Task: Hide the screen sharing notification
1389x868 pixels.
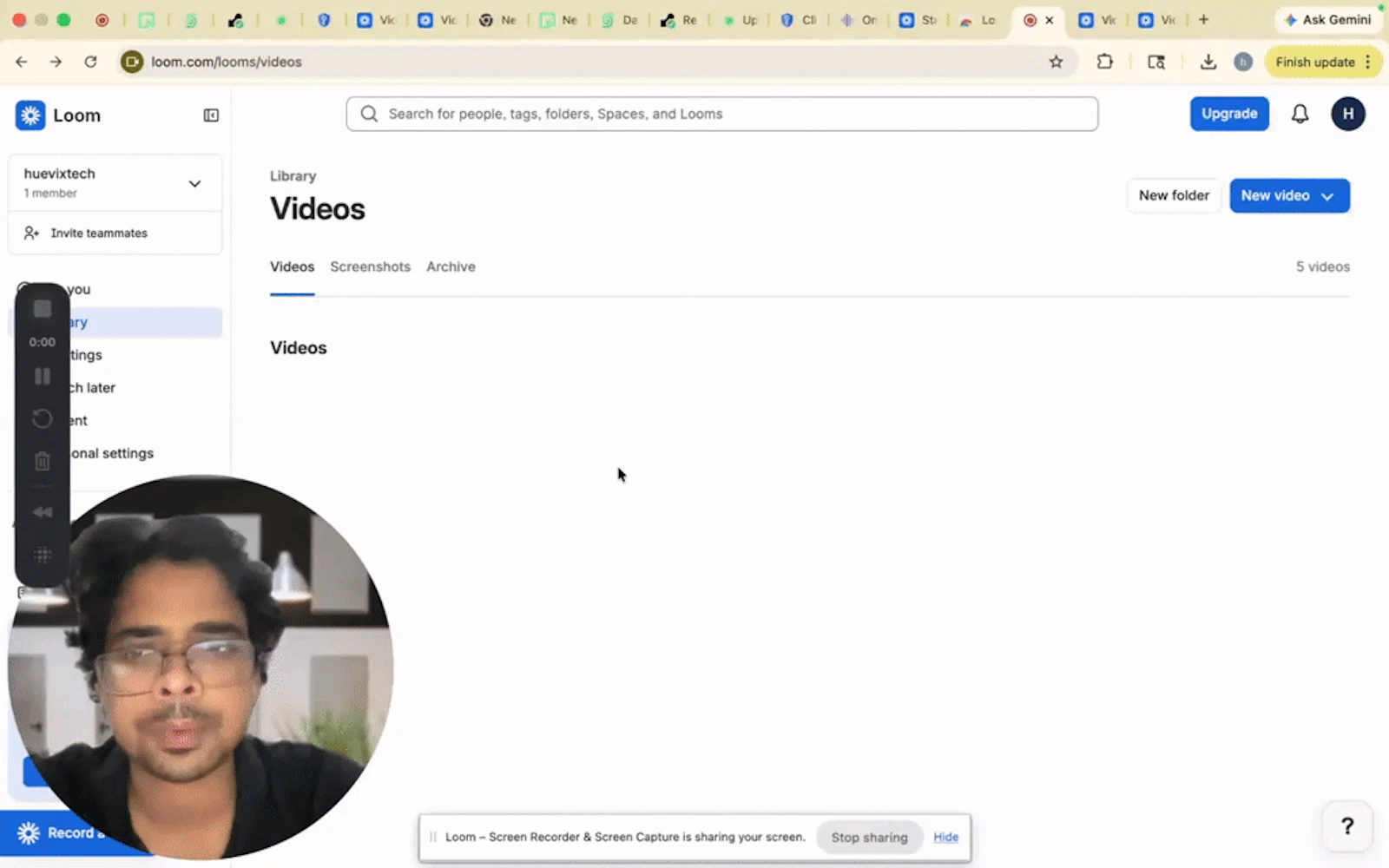Action: pos(945,837)
